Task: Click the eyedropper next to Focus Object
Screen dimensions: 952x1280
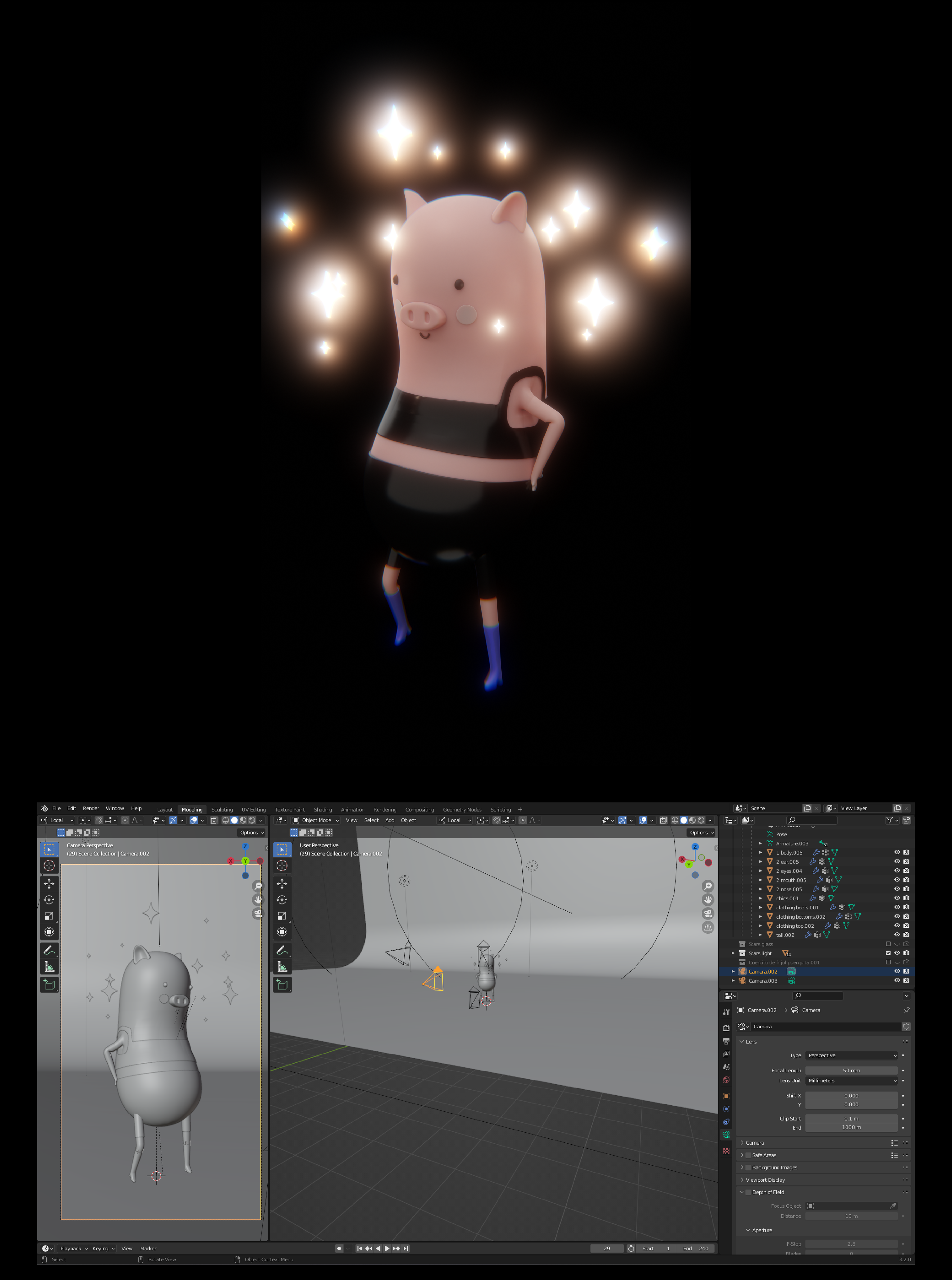Action: [x=893, y=1206]
